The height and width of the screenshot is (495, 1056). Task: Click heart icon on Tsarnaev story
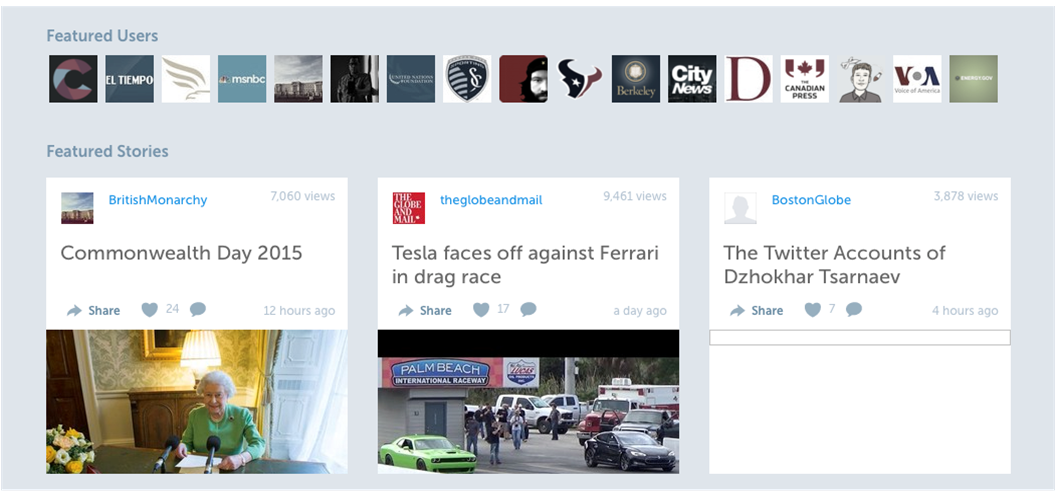tap(813, 310)
